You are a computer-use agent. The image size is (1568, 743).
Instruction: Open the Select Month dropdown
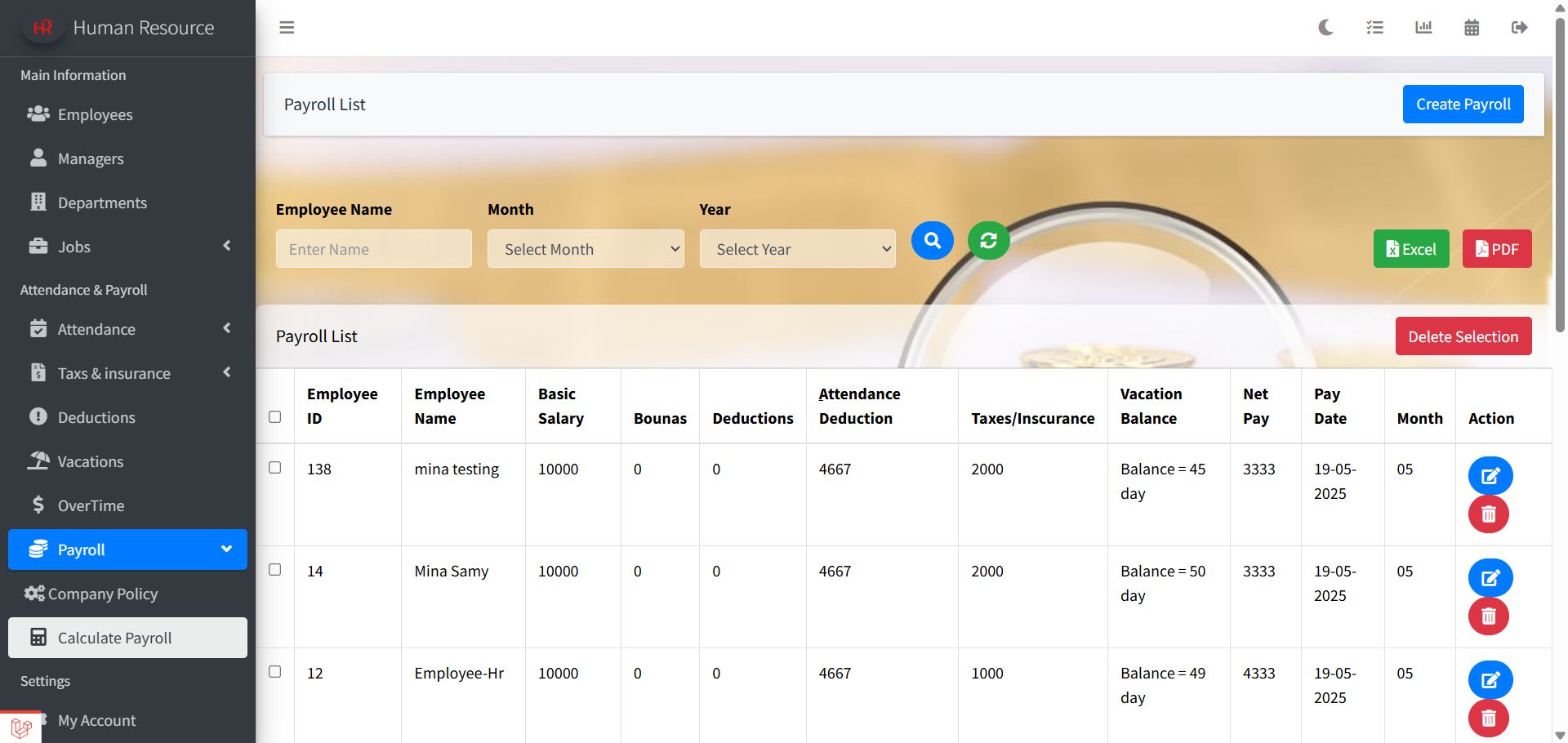pyautogui.click(x=586, y=249)
